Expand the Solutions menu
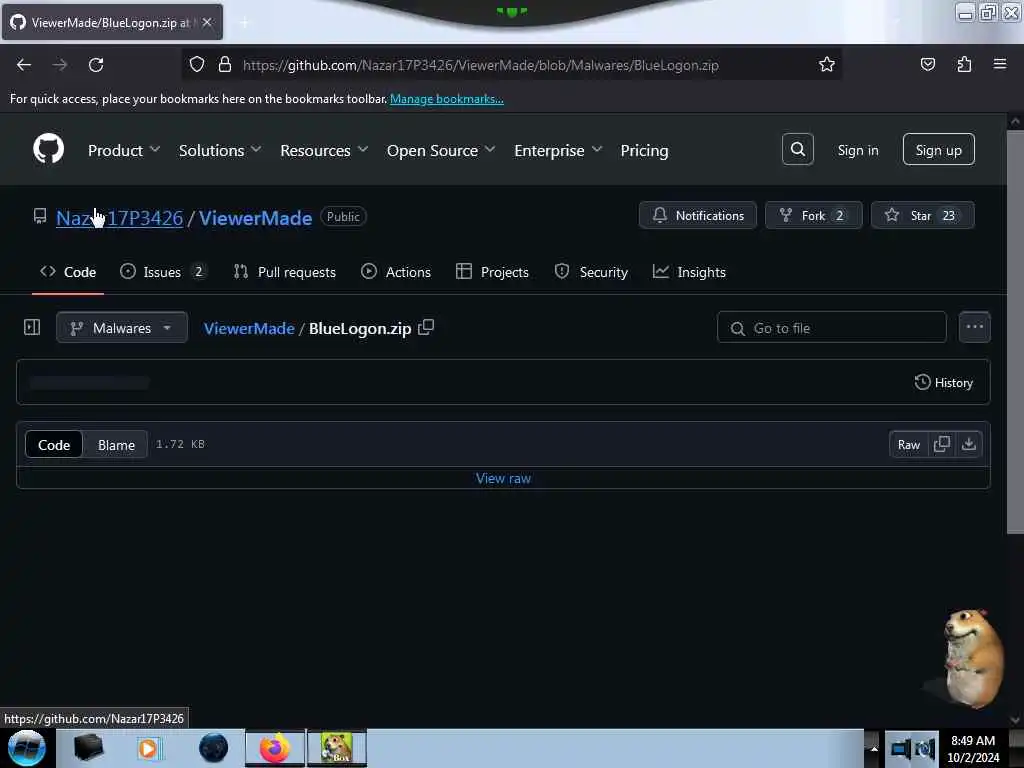The width and height of the screenshot is (1024, 768). click(x=220, y=150)
